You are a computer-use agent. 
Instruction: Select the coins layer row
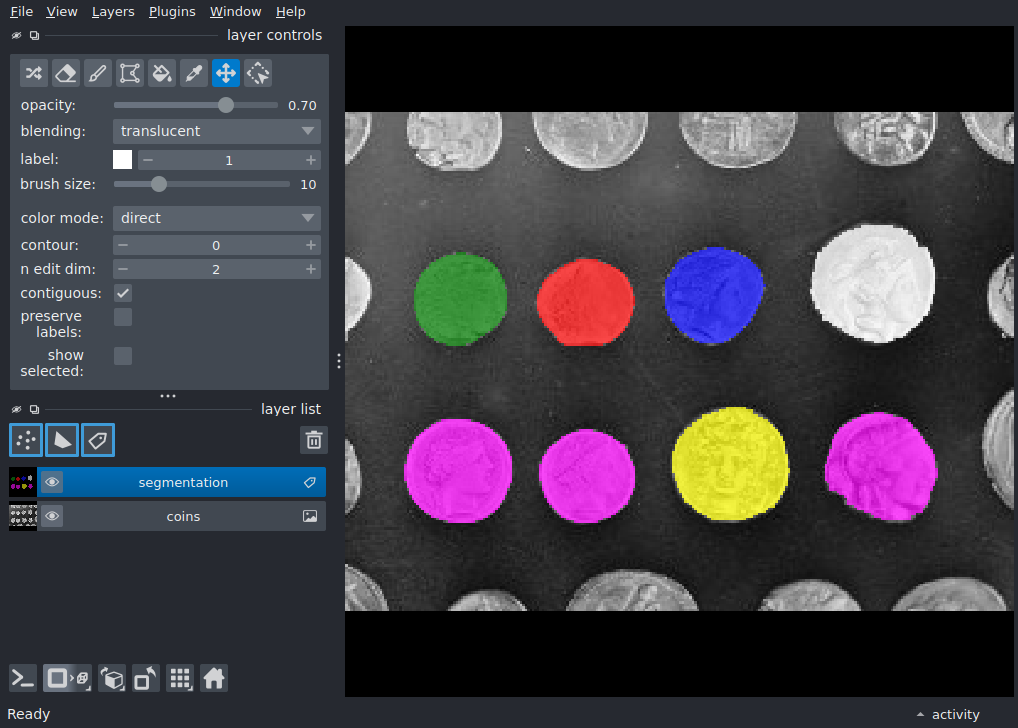168,516
